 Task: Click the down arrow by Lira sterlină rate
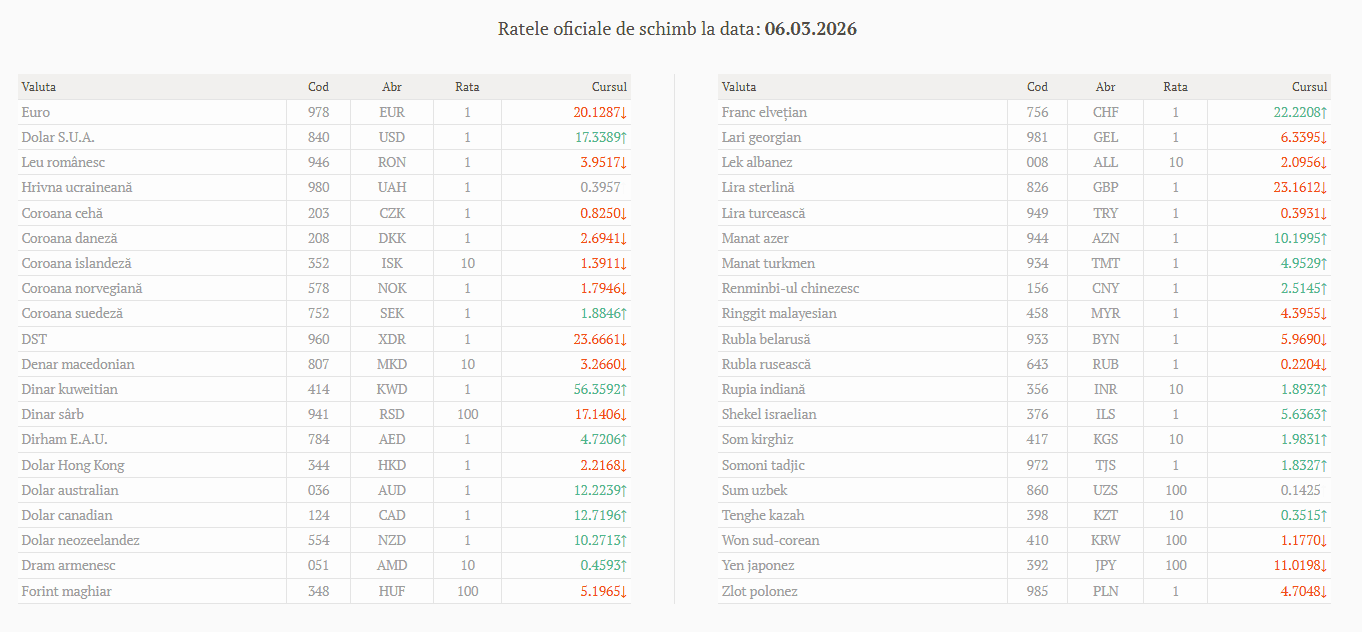(x=1325, y=188)
